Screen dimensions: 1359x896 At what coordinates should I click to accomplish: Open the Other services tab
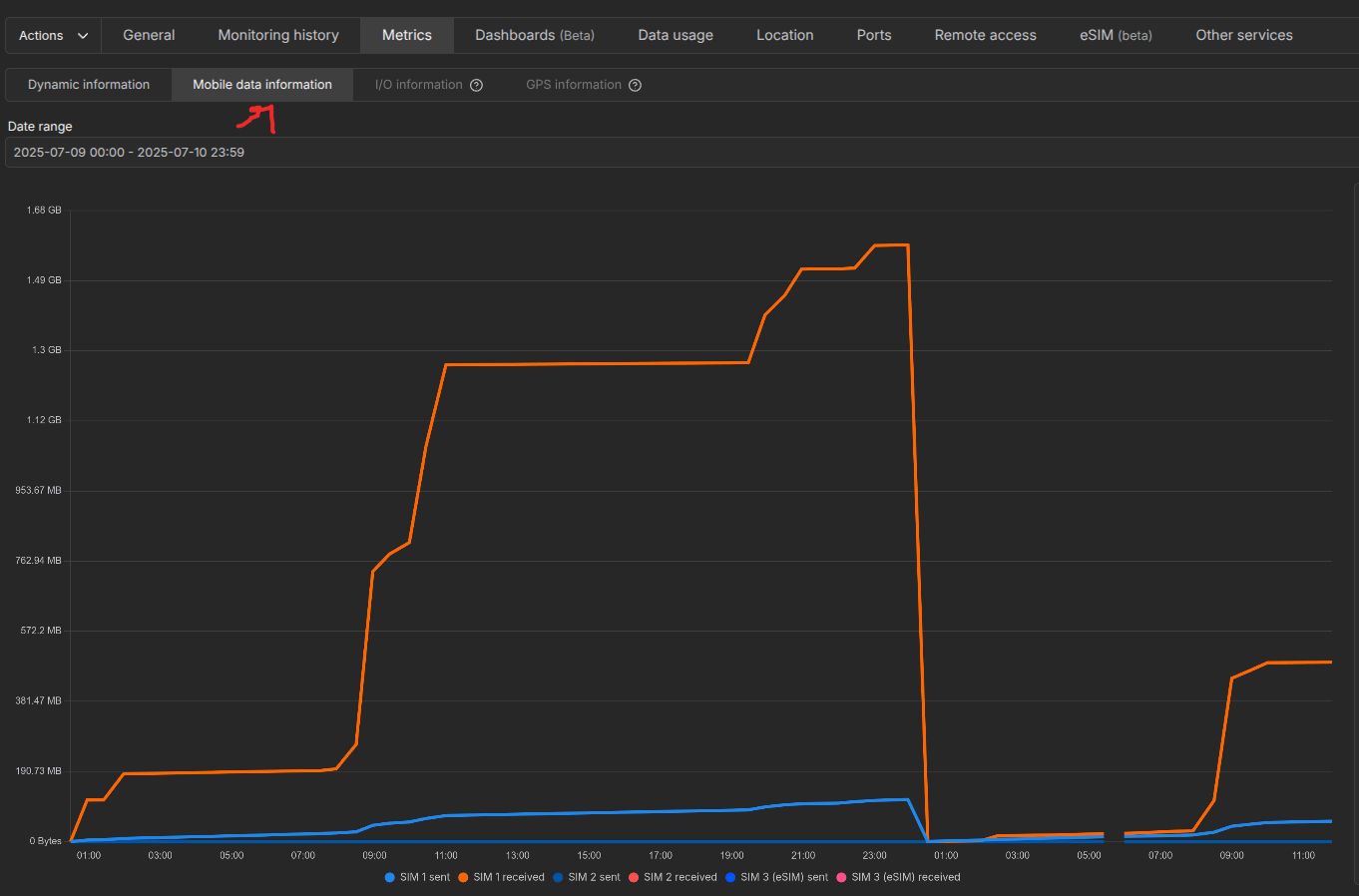pyautogui.click(x=1243, y=35)
